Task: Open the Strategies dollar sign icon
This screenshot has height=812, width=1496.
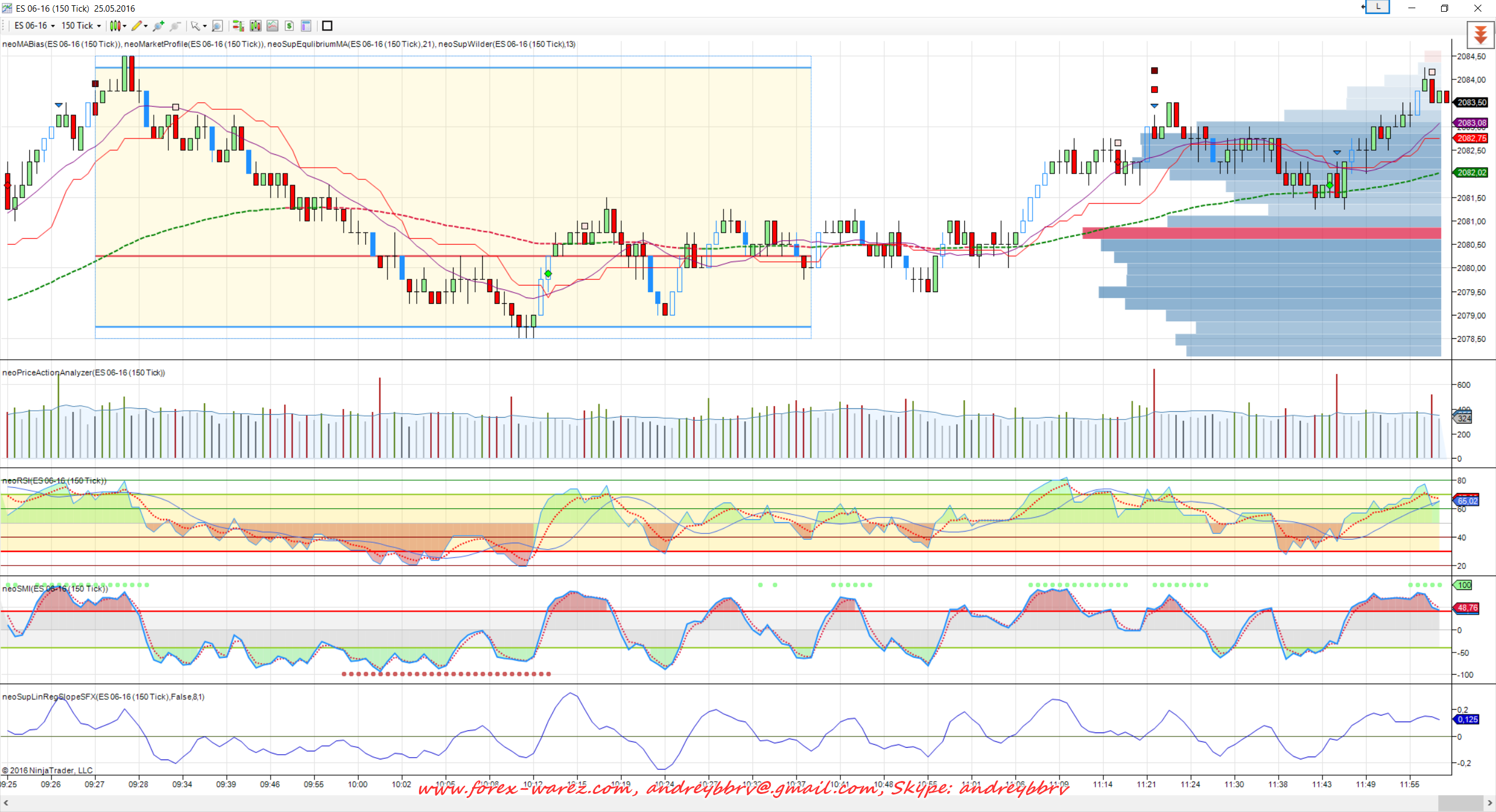Action: coord(289,26)
